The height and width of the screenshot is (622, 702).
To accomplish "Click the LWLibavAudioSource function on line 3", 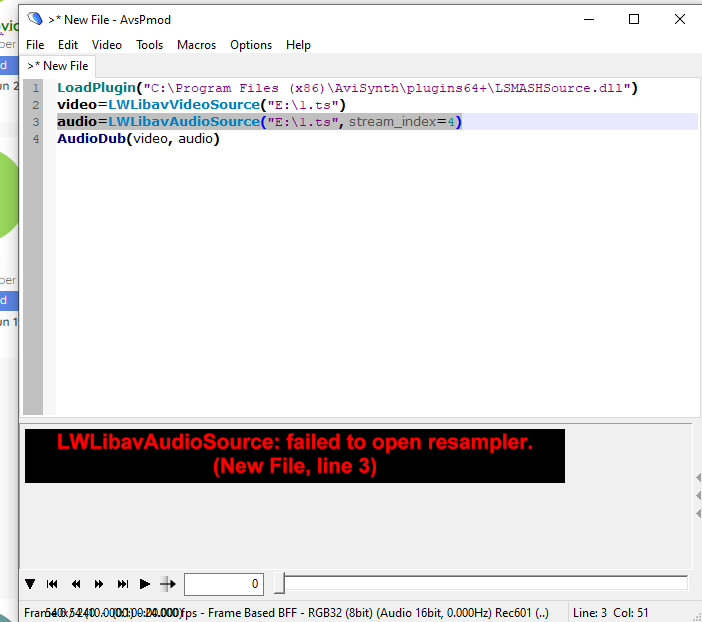I will tap(184, 122).
